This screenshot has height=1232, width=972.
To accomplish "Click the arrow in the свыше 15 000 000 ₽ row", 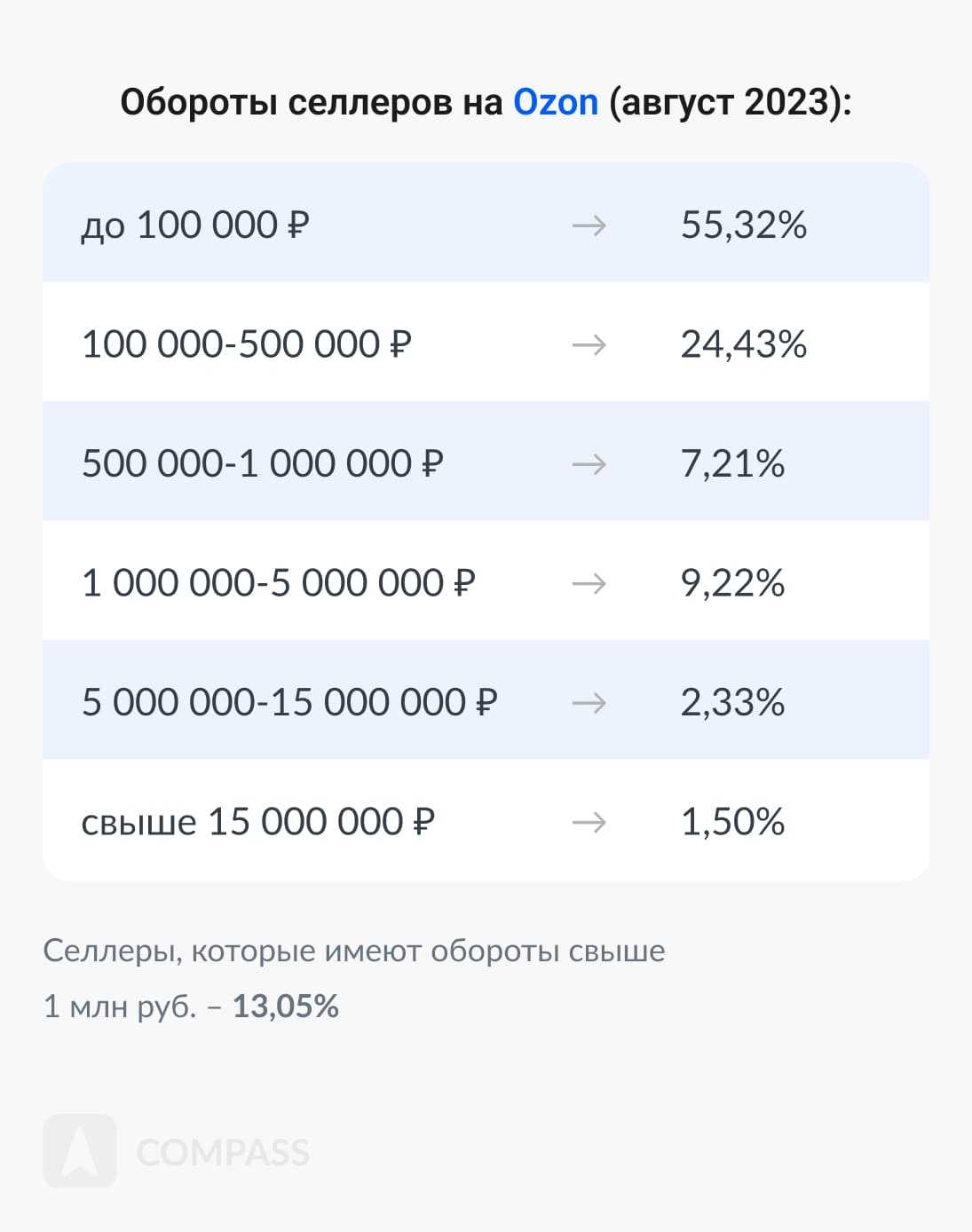I will (x=589, y=822).
